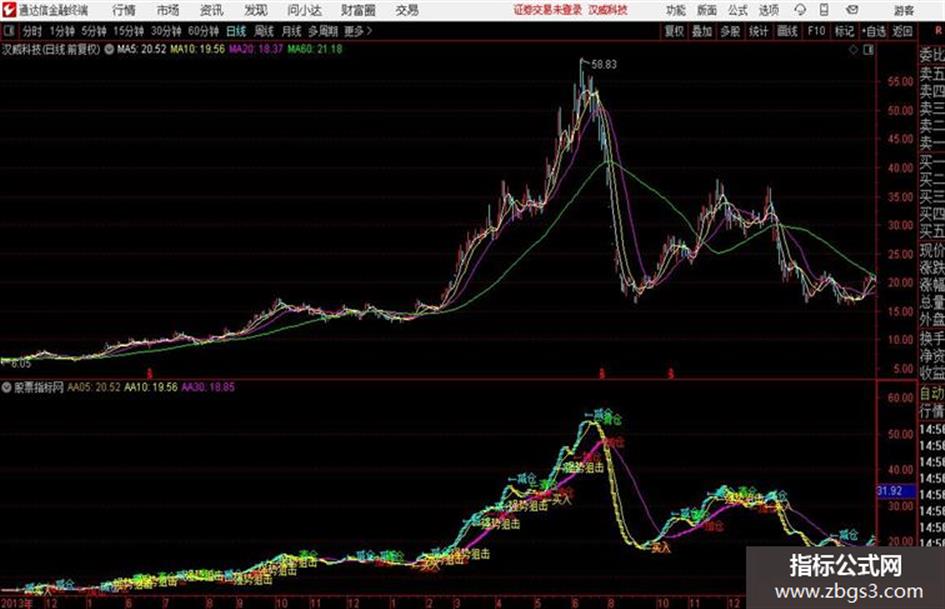Click the 返回 back button
This screenshot has width=945, height=609.
[903, 31]
